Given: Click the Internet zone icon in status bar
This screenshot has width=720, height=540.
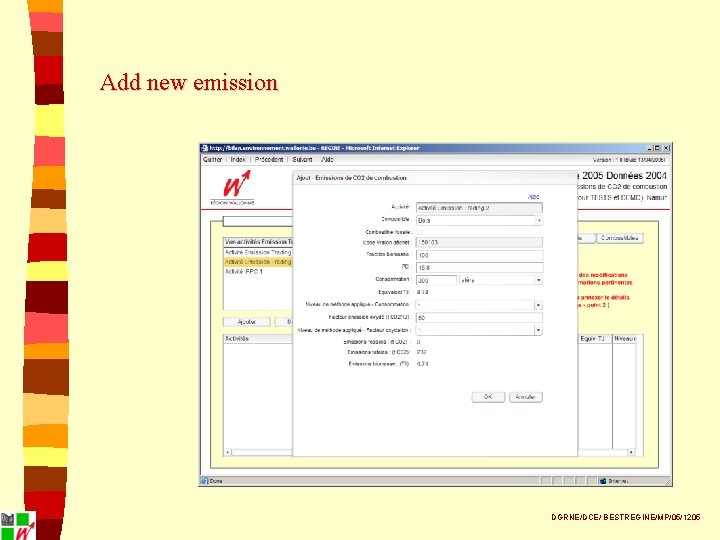Looking at the screenshot, I should coord(602,481).
